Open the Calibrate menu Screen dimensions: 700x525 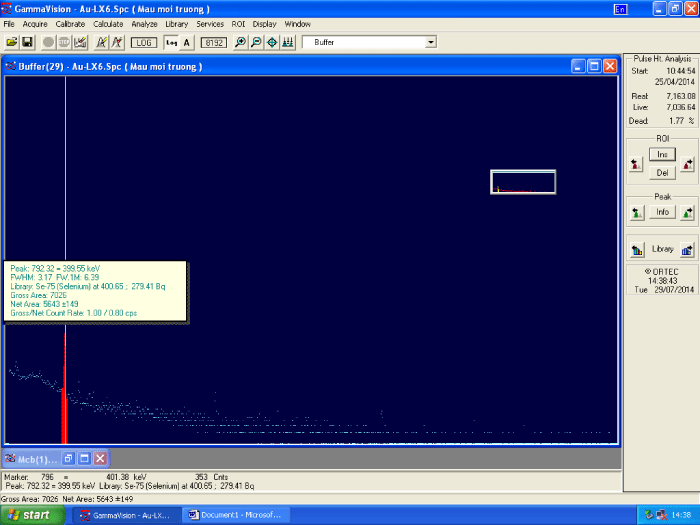click(x=70, y=24)
